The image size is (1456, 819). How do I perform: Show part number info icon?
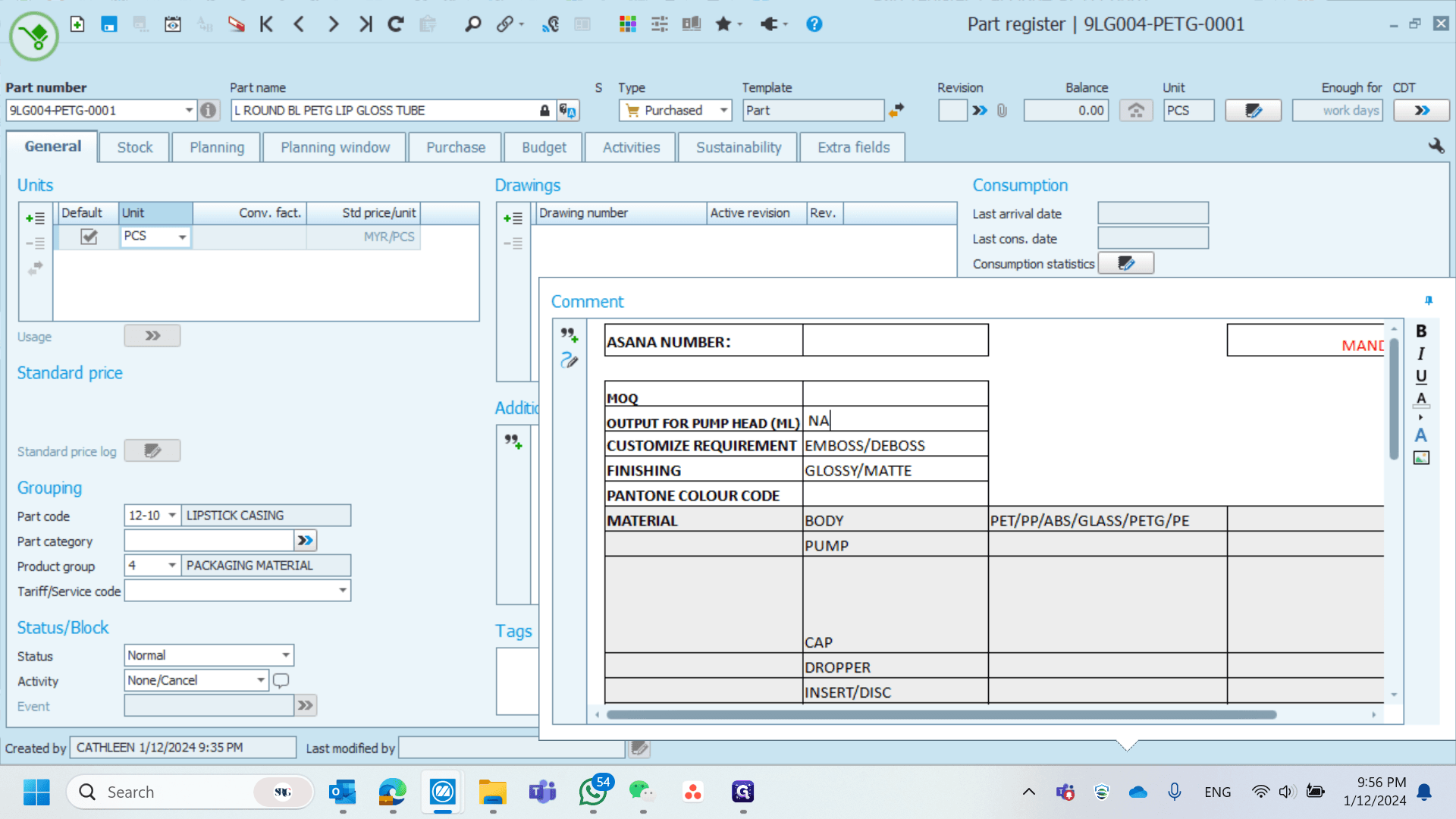click(x=209, y=111)
